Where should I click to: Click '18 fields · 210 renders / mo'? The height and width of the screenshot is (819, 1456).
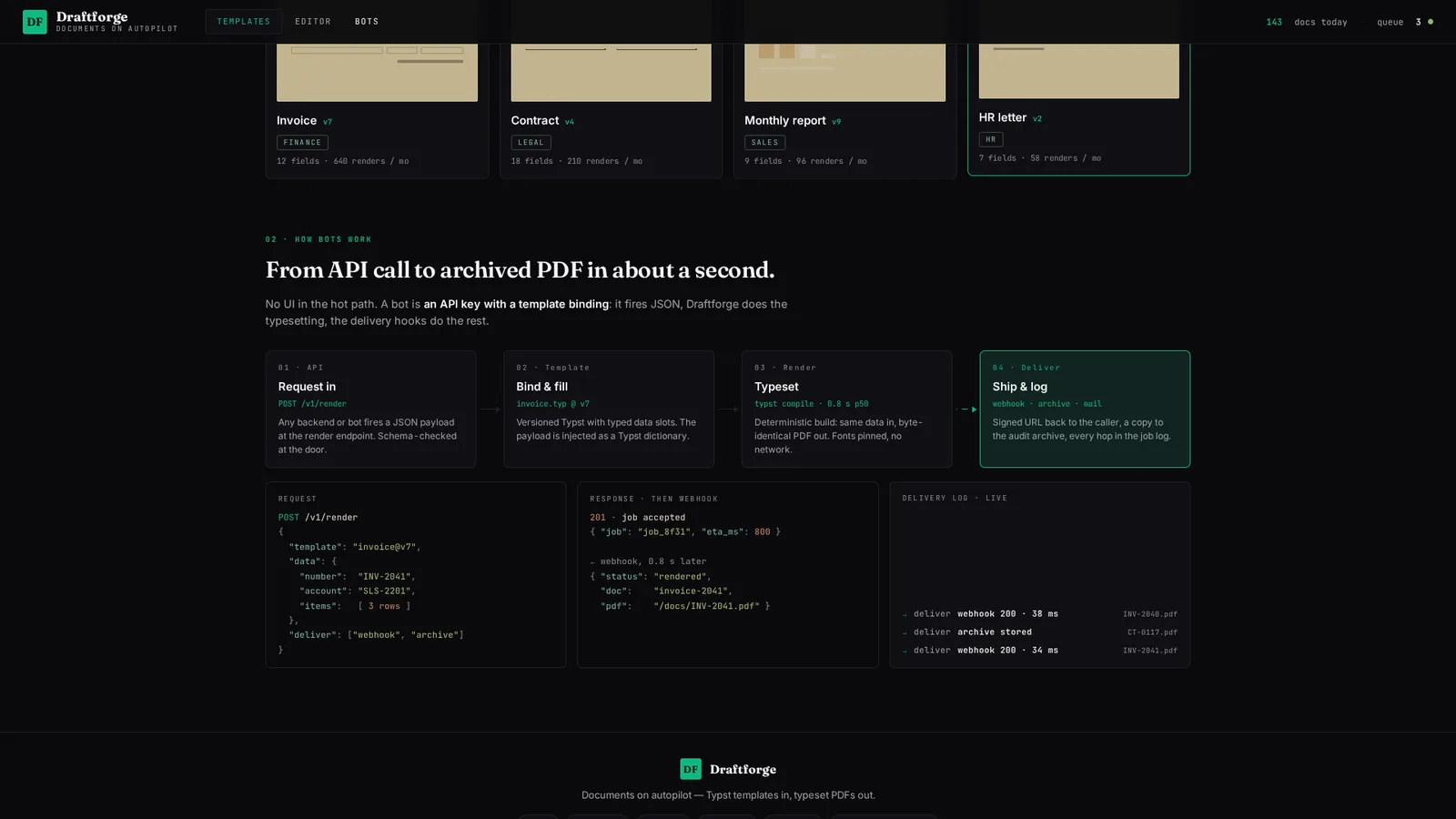coord(576,161)
